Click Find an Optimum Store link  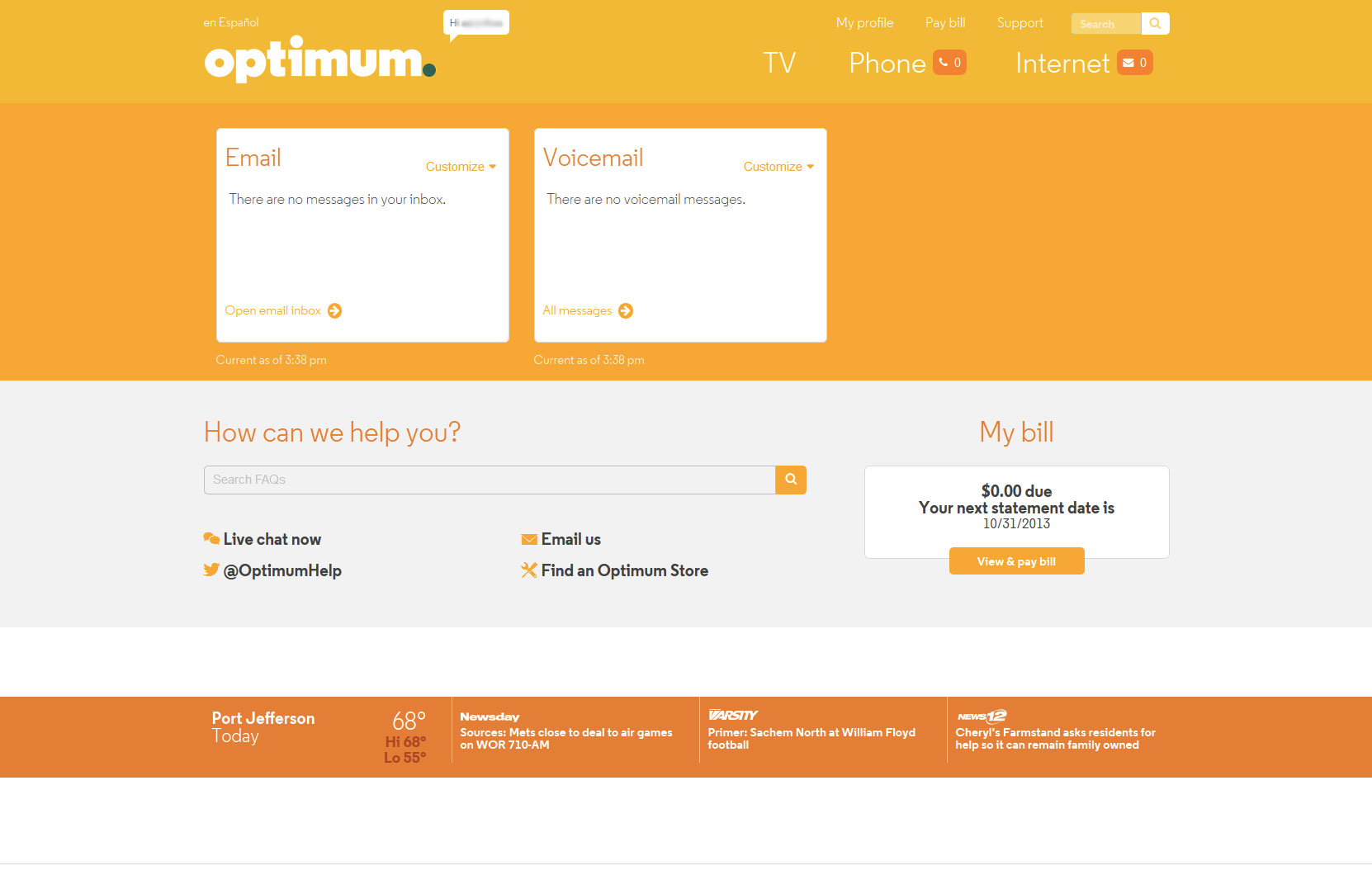click(x=625, y=570)
